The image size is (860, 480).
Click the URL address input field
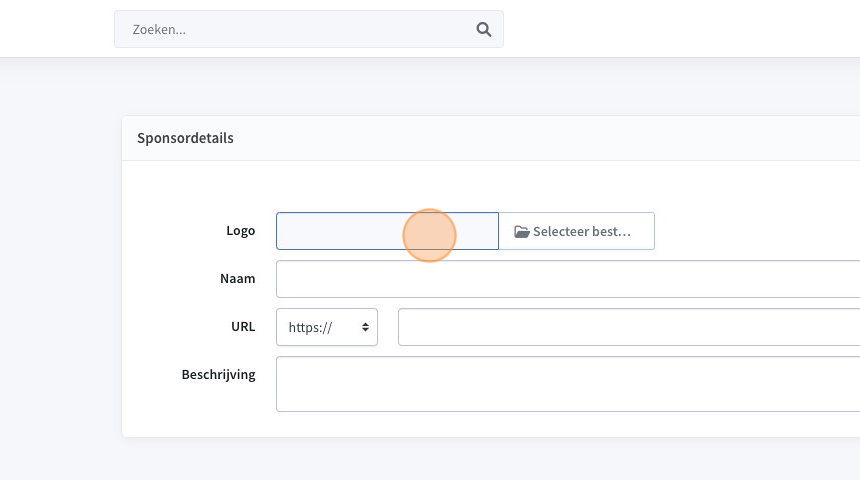click(x=629, y=327)
